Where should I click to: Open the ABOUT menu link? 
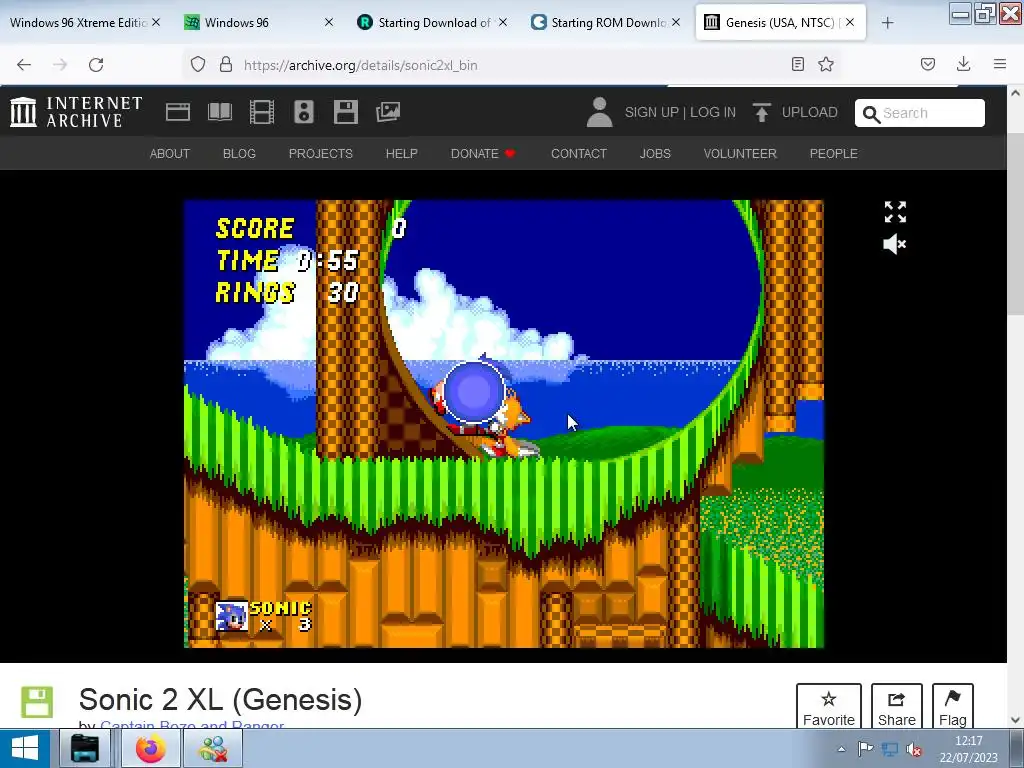pyautogui.click(x=170, y=153)
